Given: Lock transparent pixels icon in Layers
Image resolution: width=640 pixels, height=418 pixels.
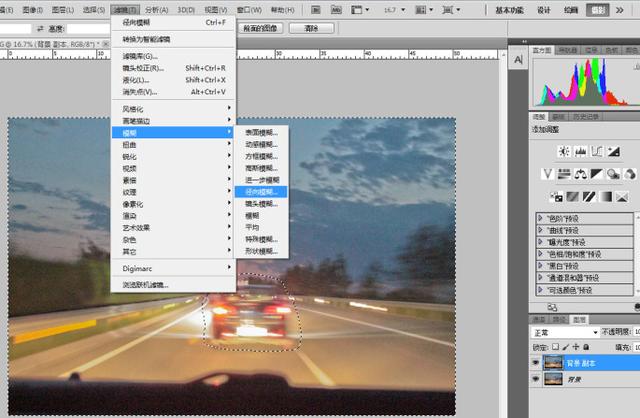Looking at the screenshot, I should (x=556, y=347).
